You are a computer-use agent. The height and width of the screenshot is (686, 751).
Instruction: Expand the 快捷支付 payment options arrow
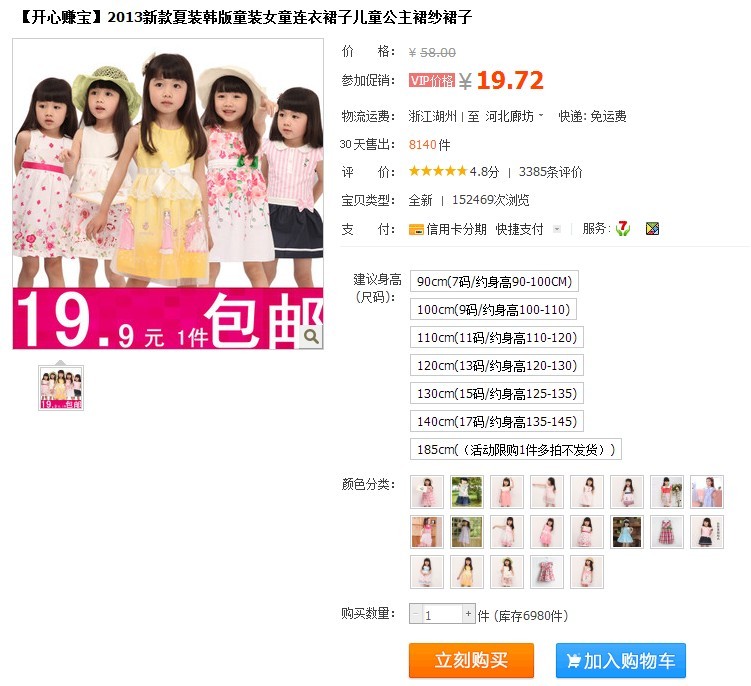557,229
